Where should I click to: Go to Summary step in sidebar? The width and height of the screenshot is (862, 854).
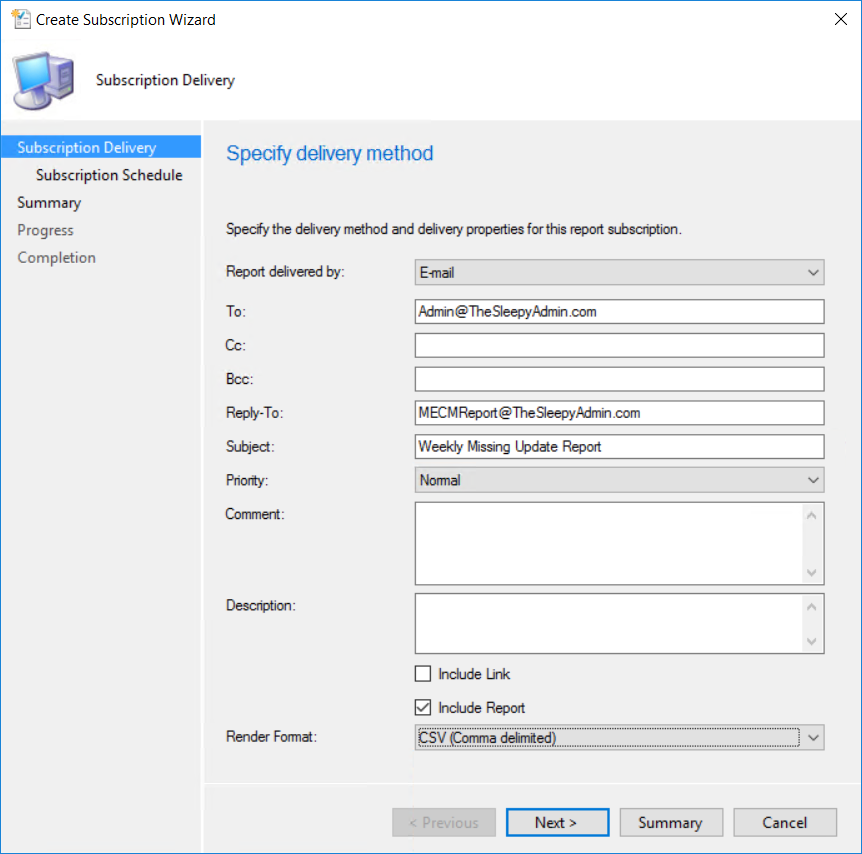point(49,203)
